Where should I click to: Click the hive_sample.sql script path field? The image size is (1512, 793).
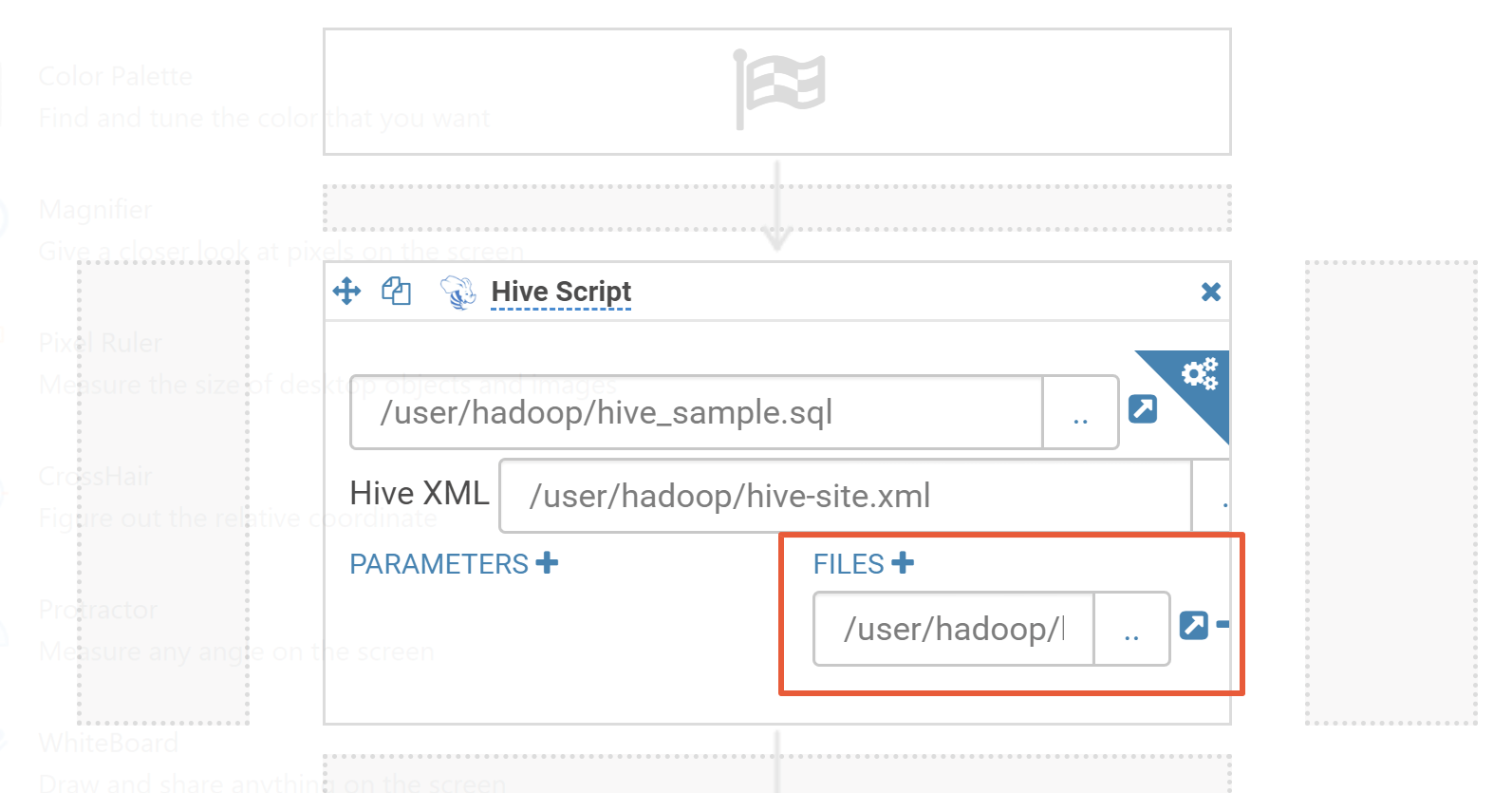[697, 413]
